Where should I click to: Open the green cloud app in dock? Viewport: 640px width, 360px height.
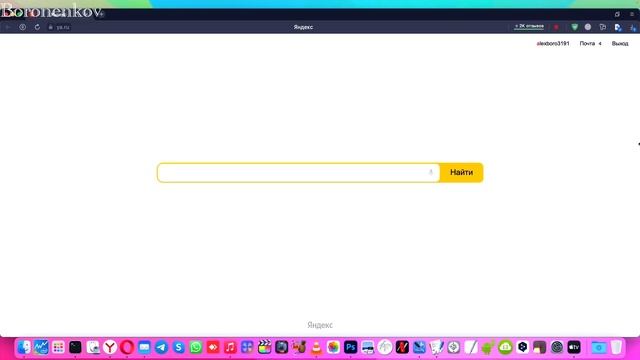click(x=505, y=347)
